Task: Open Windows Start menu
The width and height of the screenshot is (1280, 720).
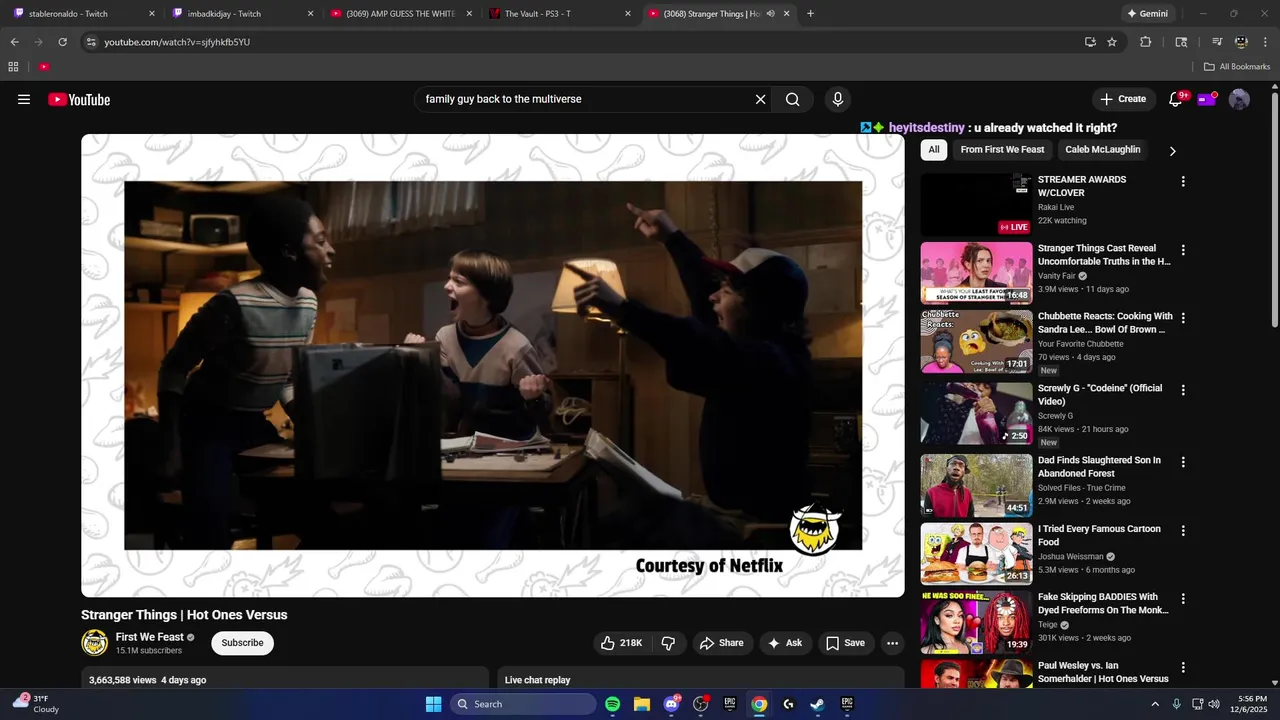Action: (x=433, y=704)
